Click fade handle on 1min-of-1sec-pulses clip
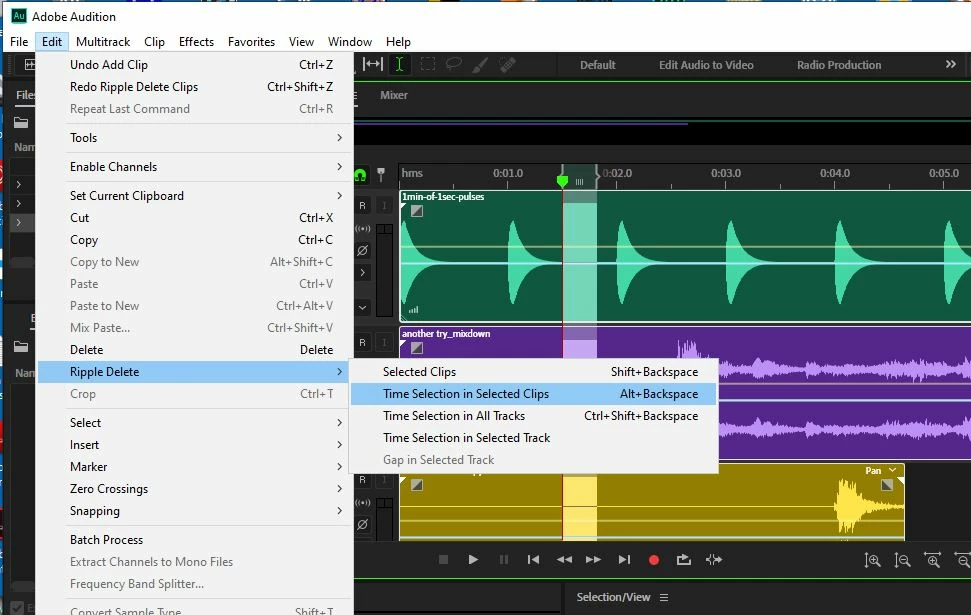The image size is (971, 615). coord(417,211)
